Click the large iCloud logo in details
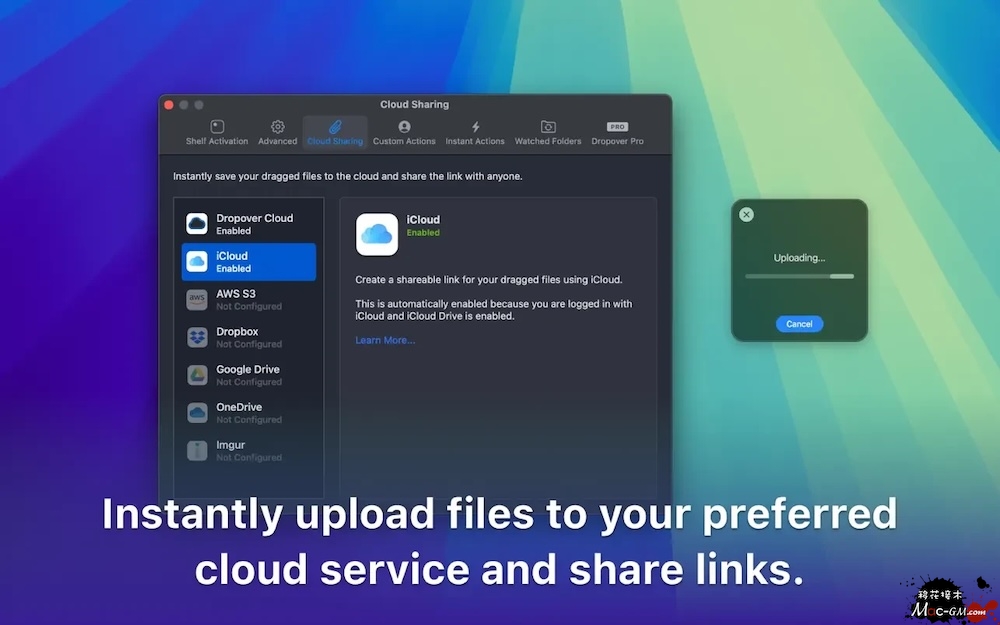The height and width of the screenshot is (625, 1000). click(377, 234)
